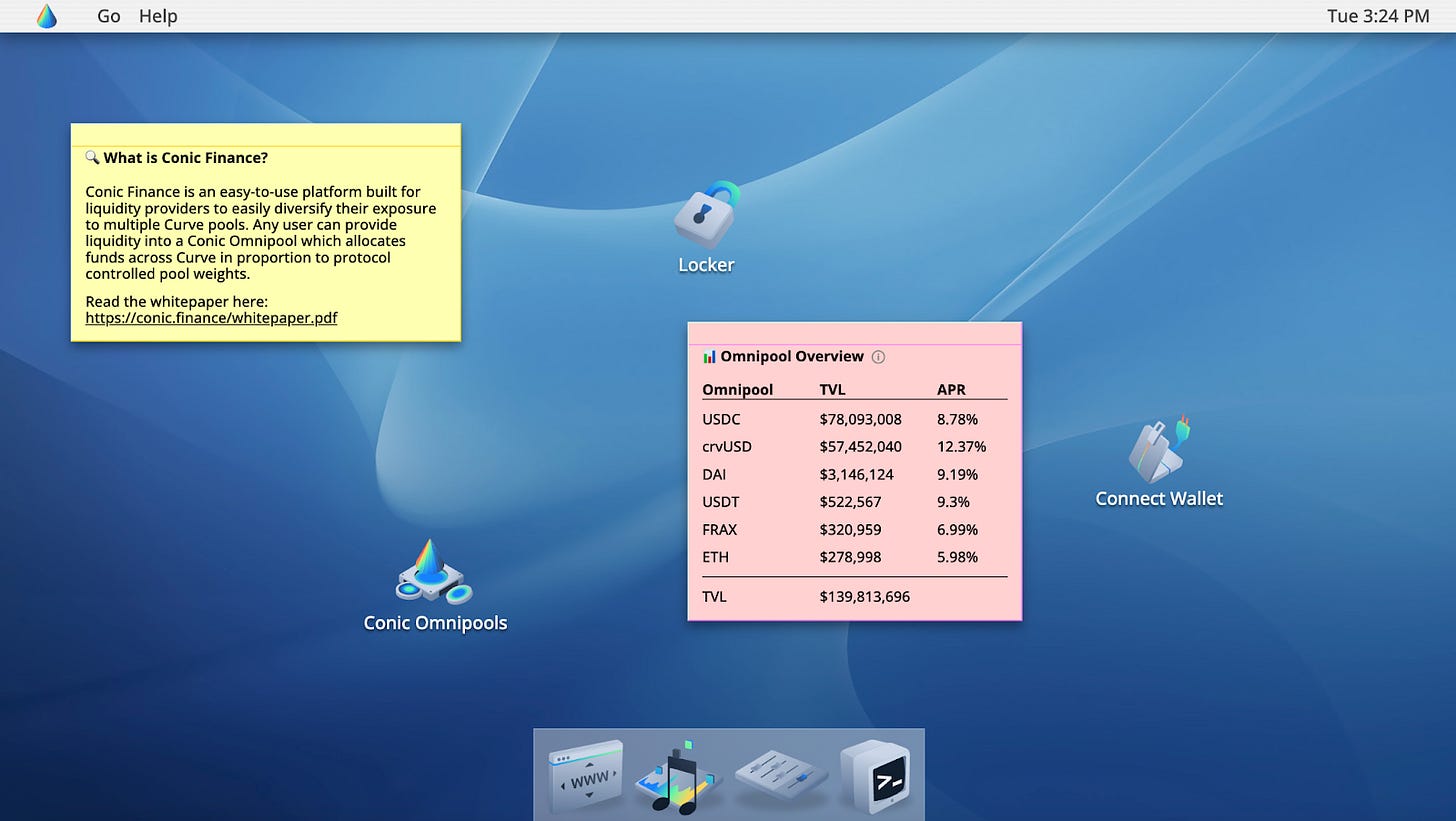Launch the terminal dock icon
Viewport: 1456px width, 821px height.
point(876,776)
